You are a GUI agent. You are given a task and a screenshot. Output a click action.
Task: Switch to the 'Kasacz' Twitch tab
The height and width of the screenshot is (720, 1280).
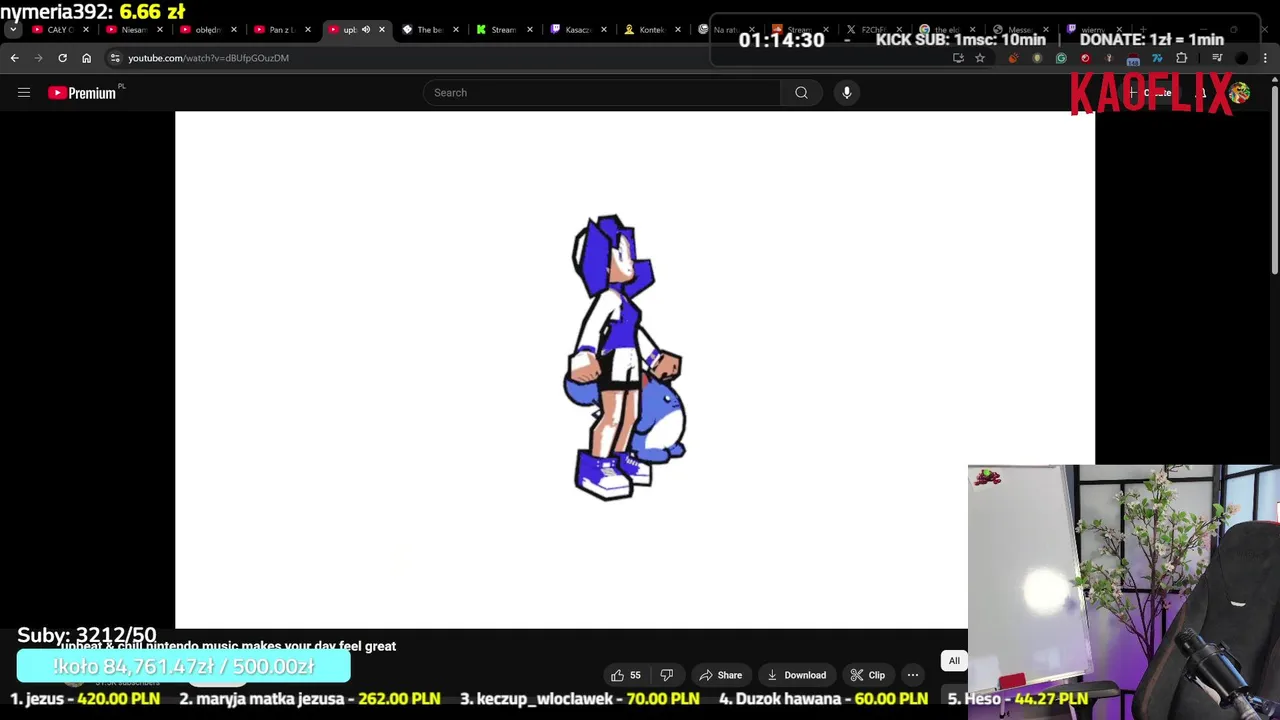576,30
